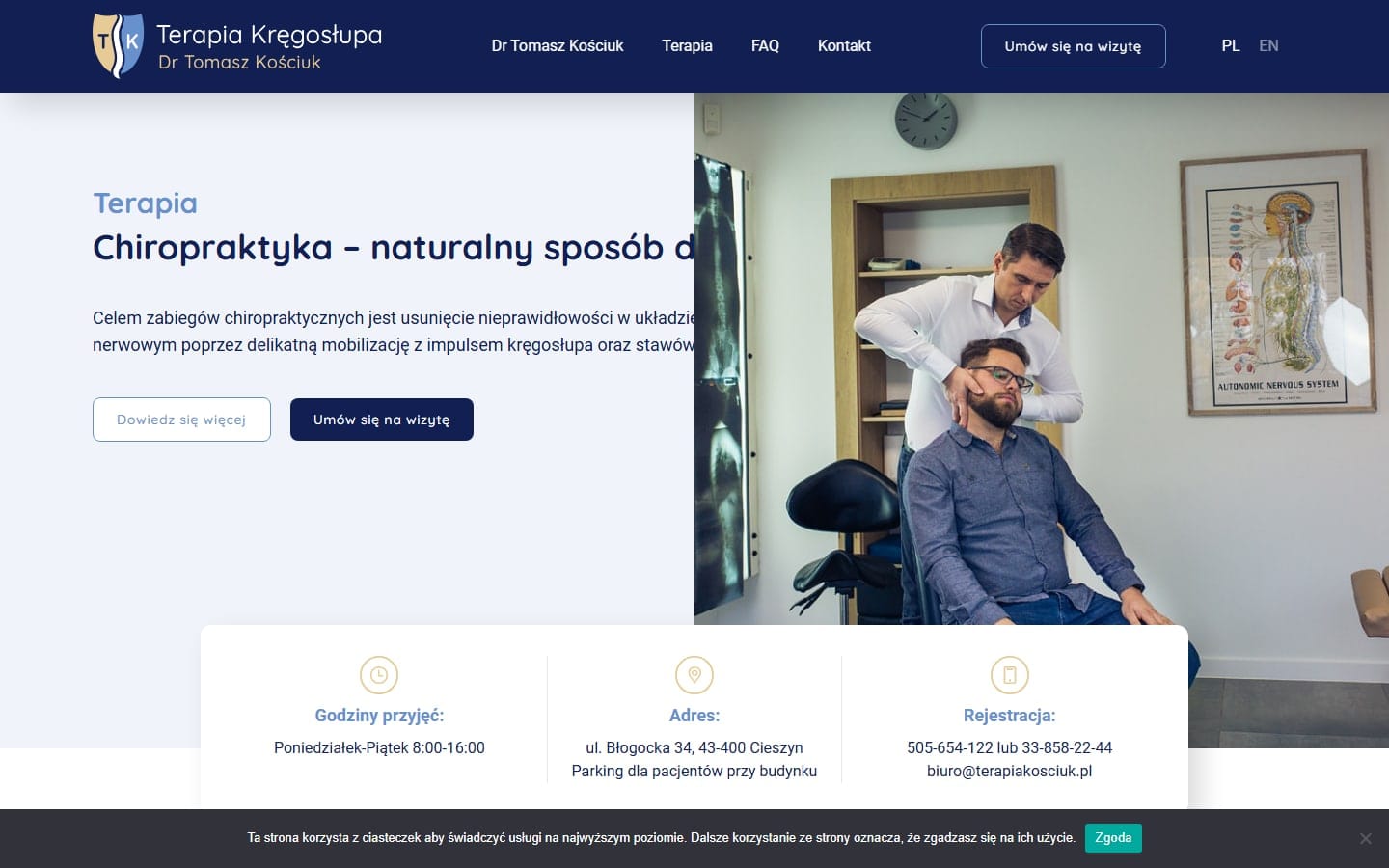Click the dark Umów się na wizytę hero button
This screenshot has height=868, width=1389.
[x=382, y=420]
